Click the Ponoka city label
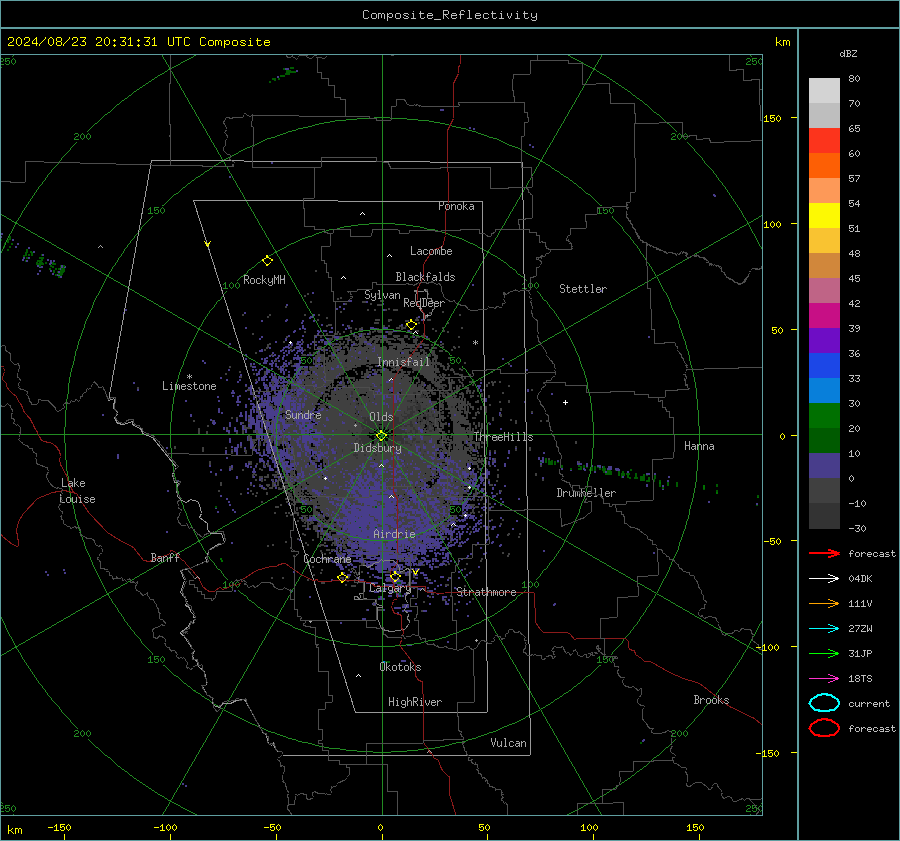 [456, 206]
